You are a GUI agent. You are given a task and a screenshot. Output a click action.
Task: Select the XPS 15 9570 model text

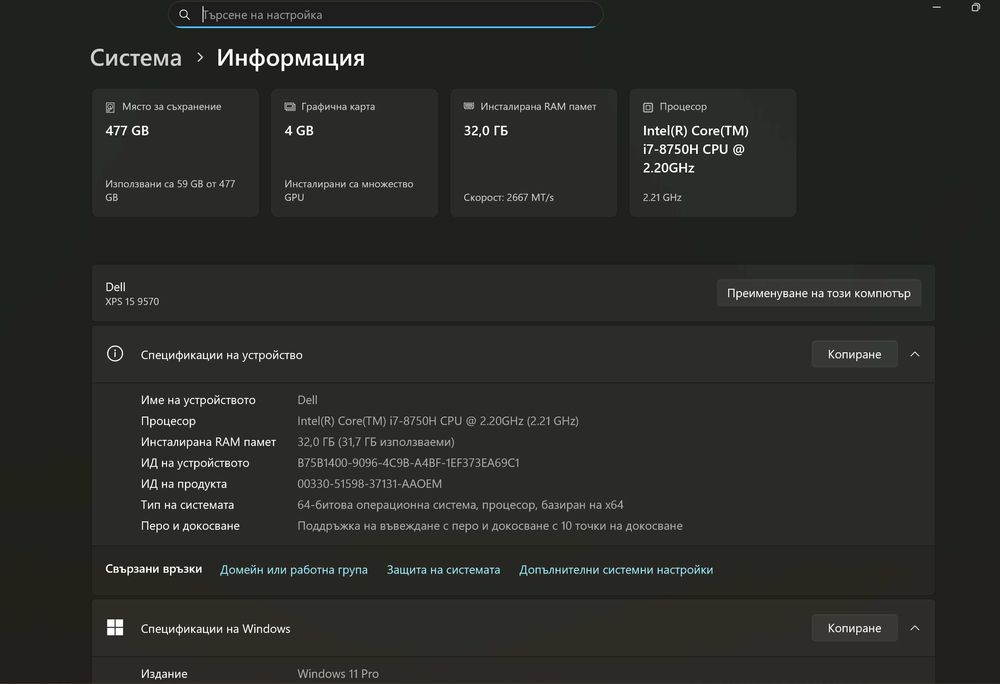click(x=132, y=302)
